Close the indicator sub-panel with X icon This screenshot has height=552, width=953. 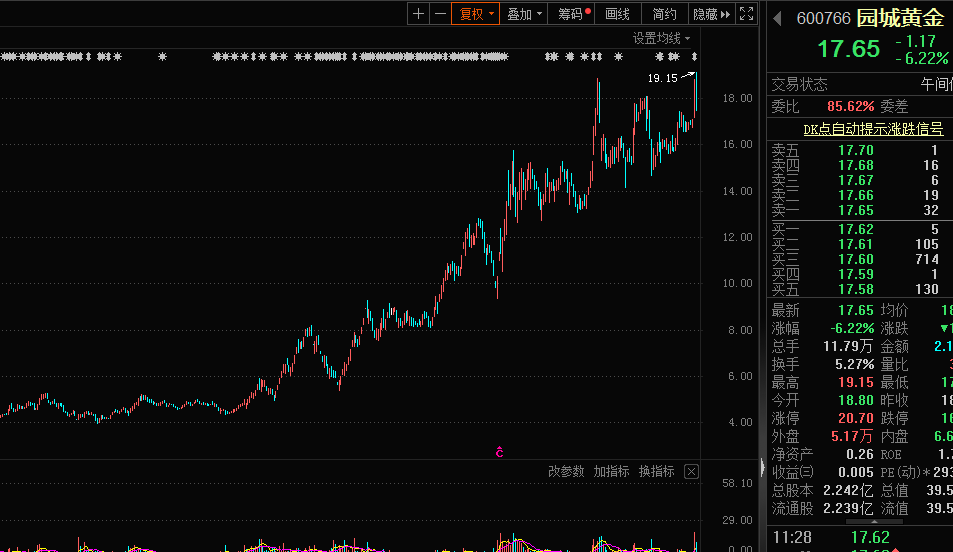(x=691, y=471)
